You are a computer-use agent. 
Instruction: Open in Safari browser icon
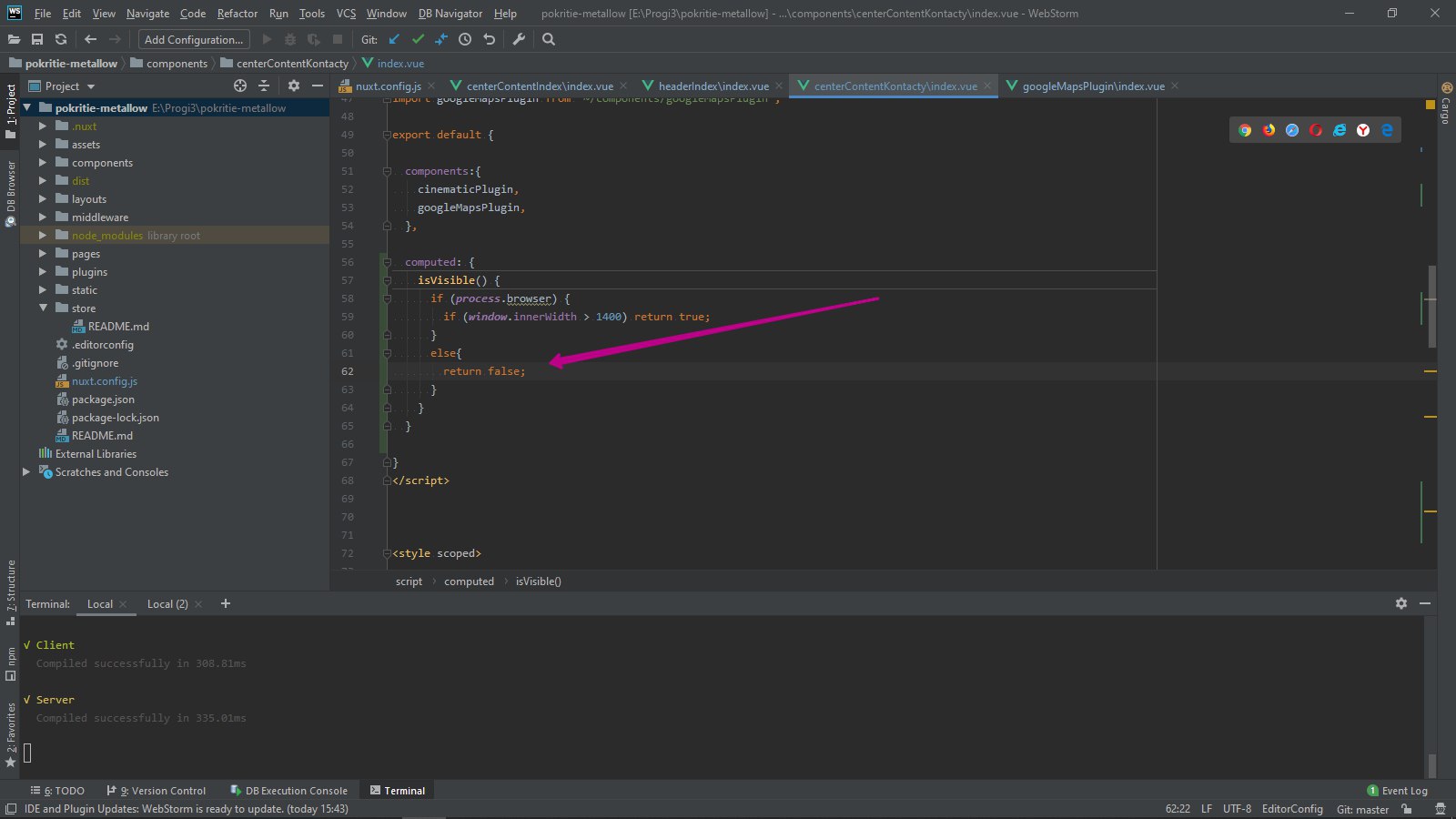(x=1292, y=130)
